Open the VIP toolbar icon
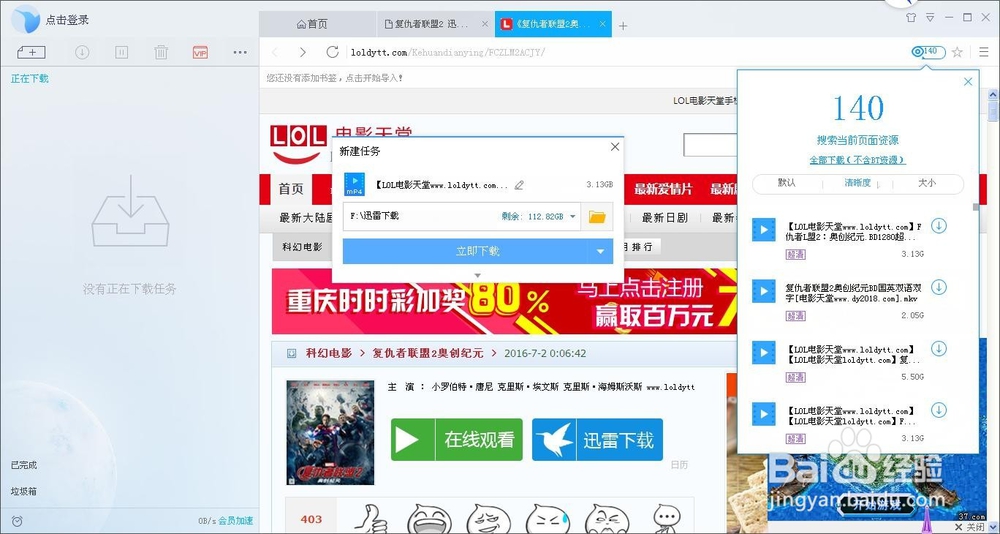The image size is (1000, 534). pyautogui.click(x=200, y=52)
